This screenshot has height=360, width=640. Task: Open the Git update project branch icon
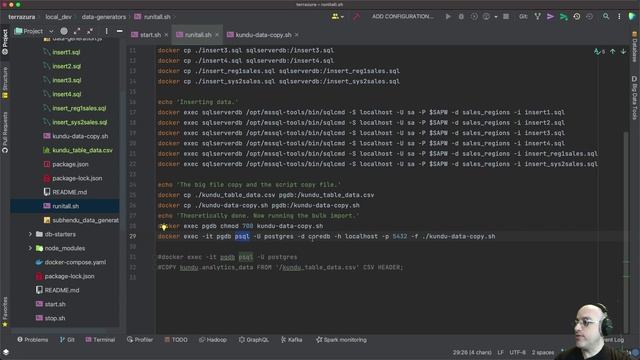(538, 17)
